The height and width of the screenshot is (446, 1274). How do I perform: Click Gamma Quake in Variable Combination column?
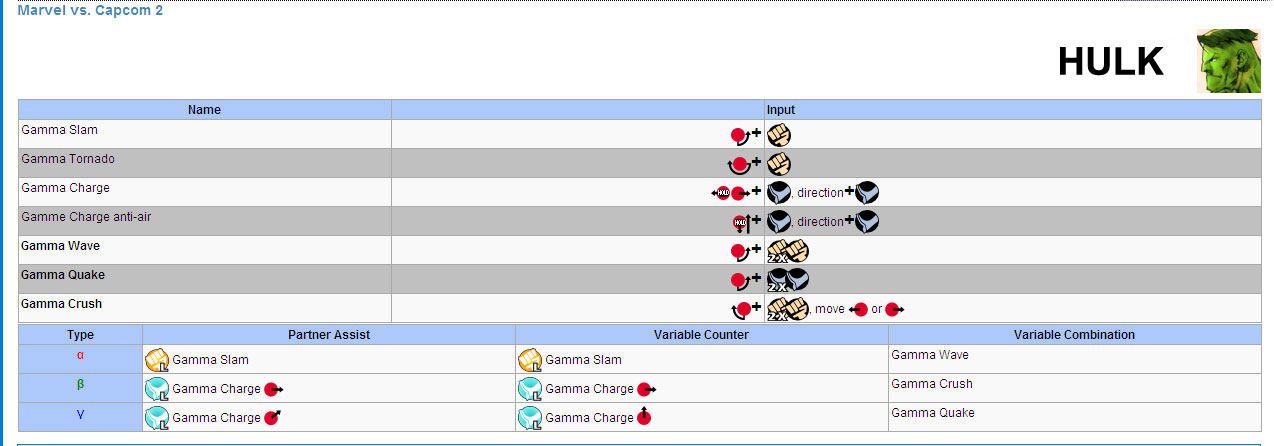point(932,413)
